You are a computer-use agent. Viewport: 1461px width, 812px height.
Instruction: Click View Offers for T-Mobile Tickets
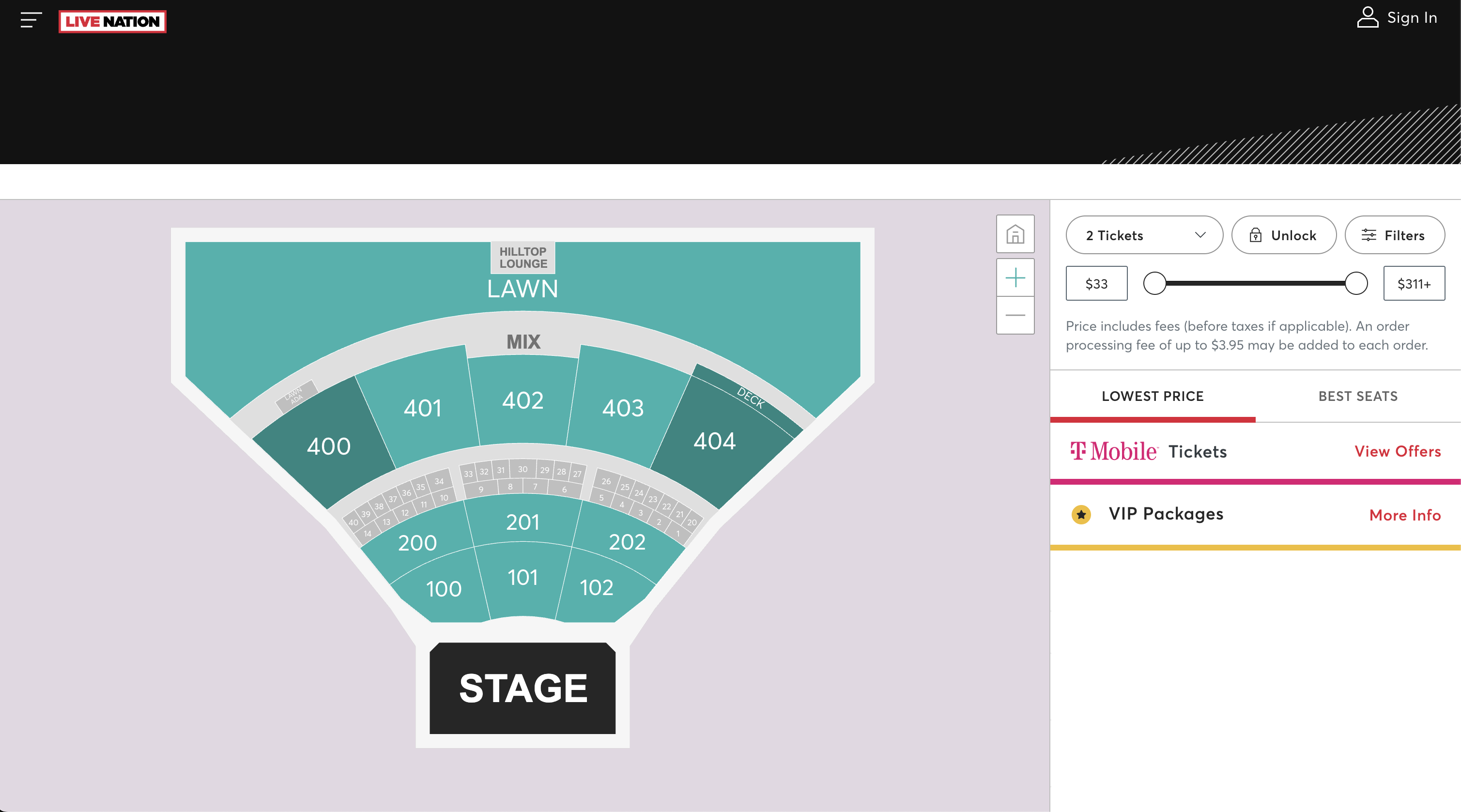(x=1398, y=451)
